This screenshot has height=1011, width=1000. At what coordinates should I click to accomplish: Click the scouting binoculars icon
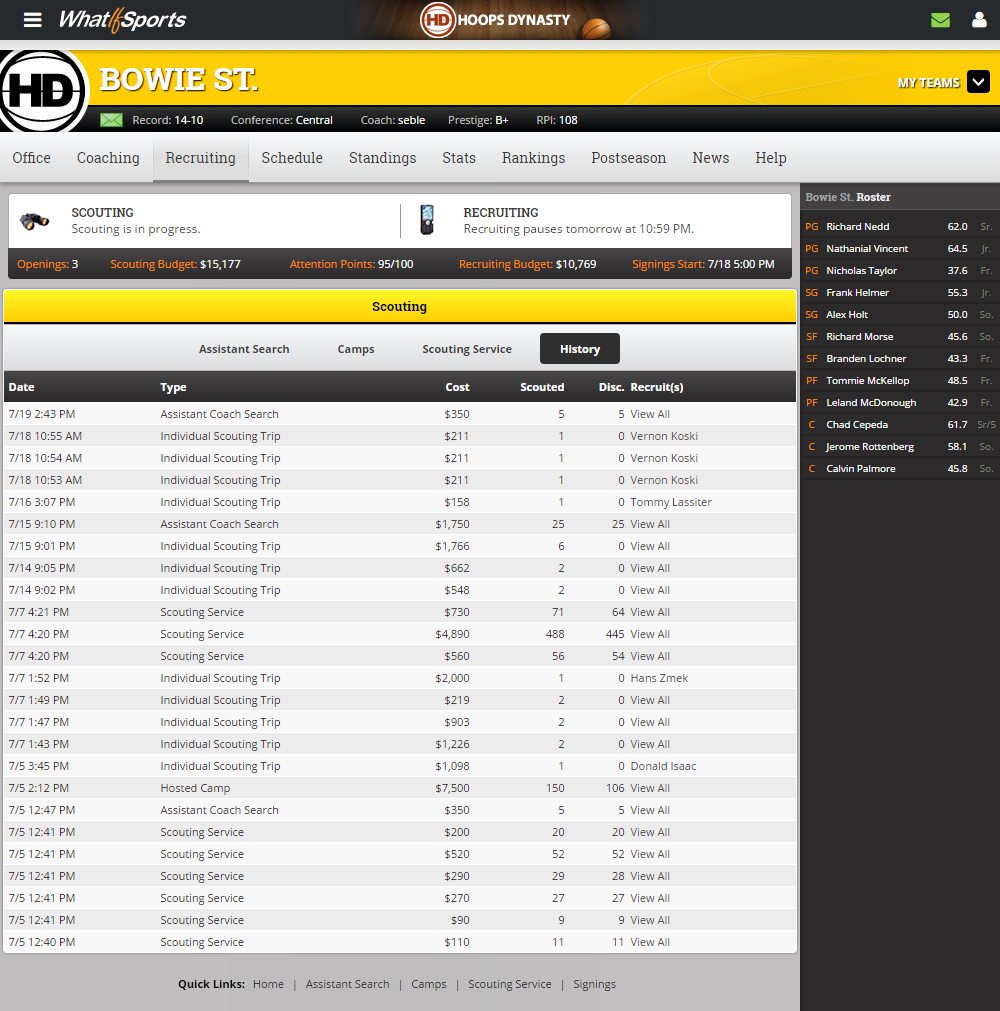coord(35,221)
